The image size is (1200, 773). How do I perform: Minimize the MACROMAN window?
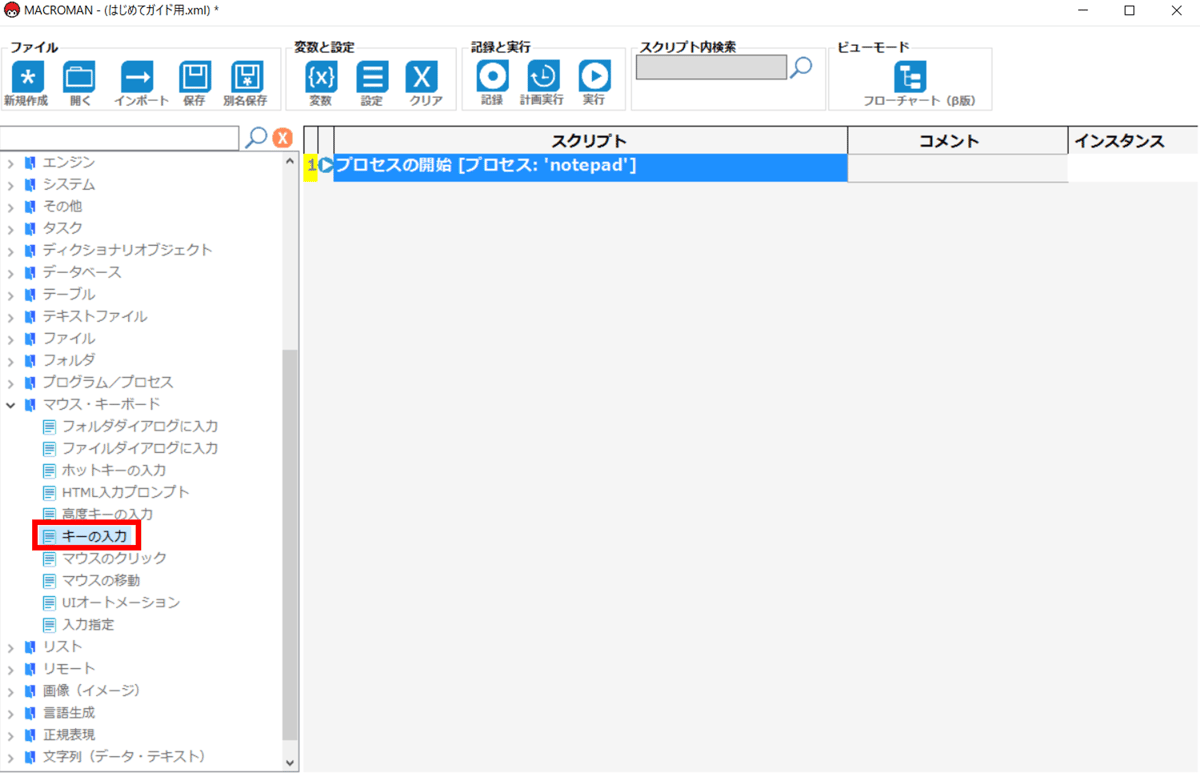[x=1084, y=11]
